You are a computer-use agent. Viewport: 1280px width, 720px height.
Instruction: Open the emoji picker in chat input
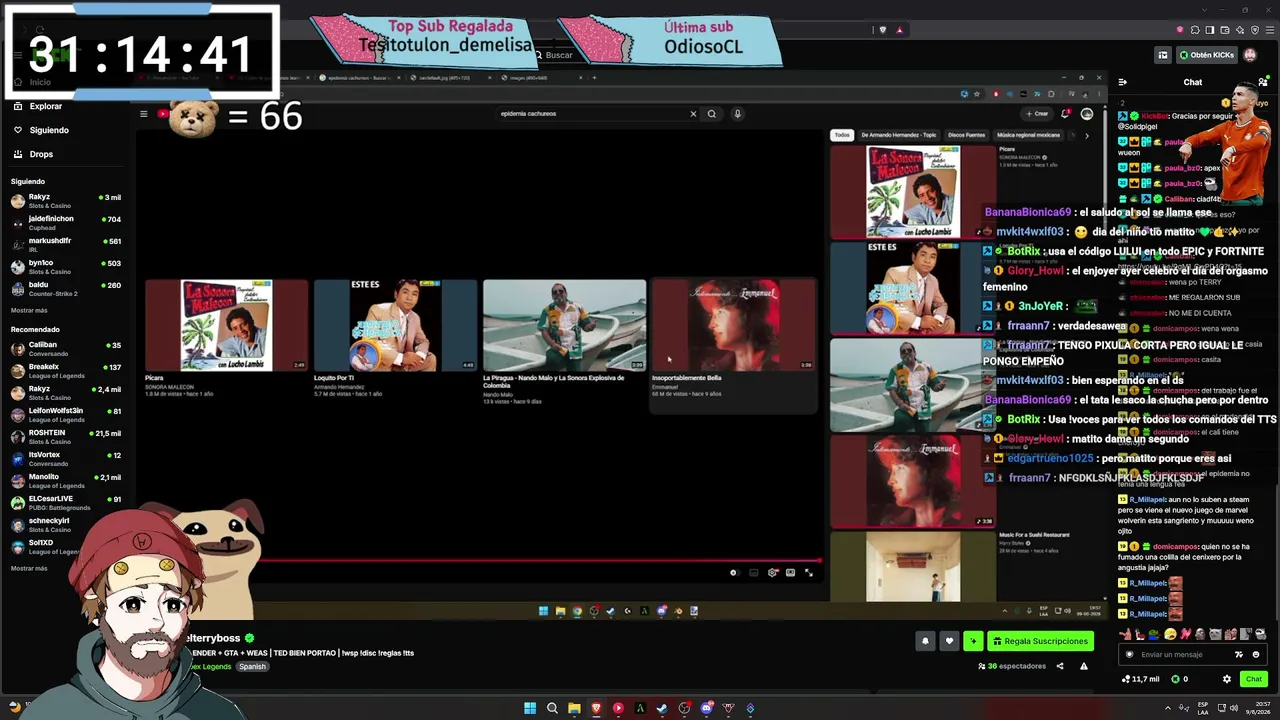click(1256, 654)
